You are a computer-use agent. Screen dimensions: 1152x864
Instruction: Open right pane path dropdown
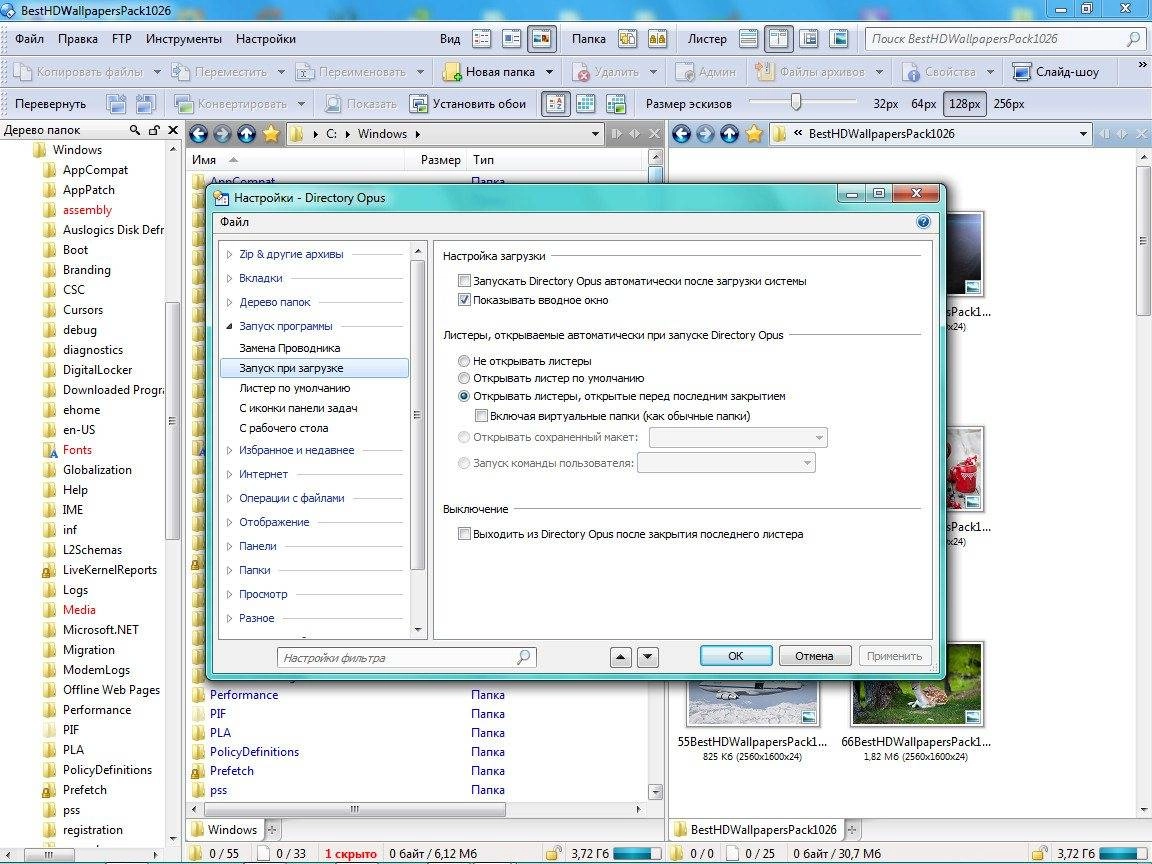point(1083,134)
